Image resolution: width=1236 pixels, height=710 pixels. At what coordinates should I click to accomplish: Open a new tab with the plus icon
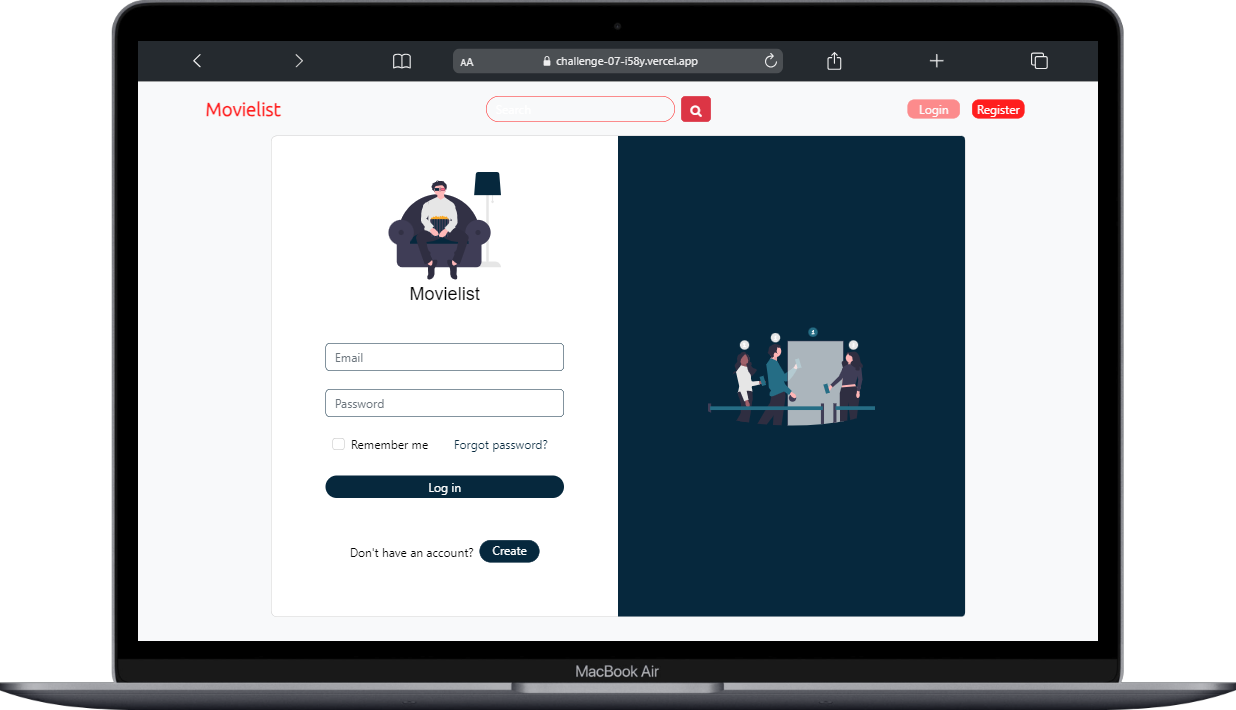point(936,61)
